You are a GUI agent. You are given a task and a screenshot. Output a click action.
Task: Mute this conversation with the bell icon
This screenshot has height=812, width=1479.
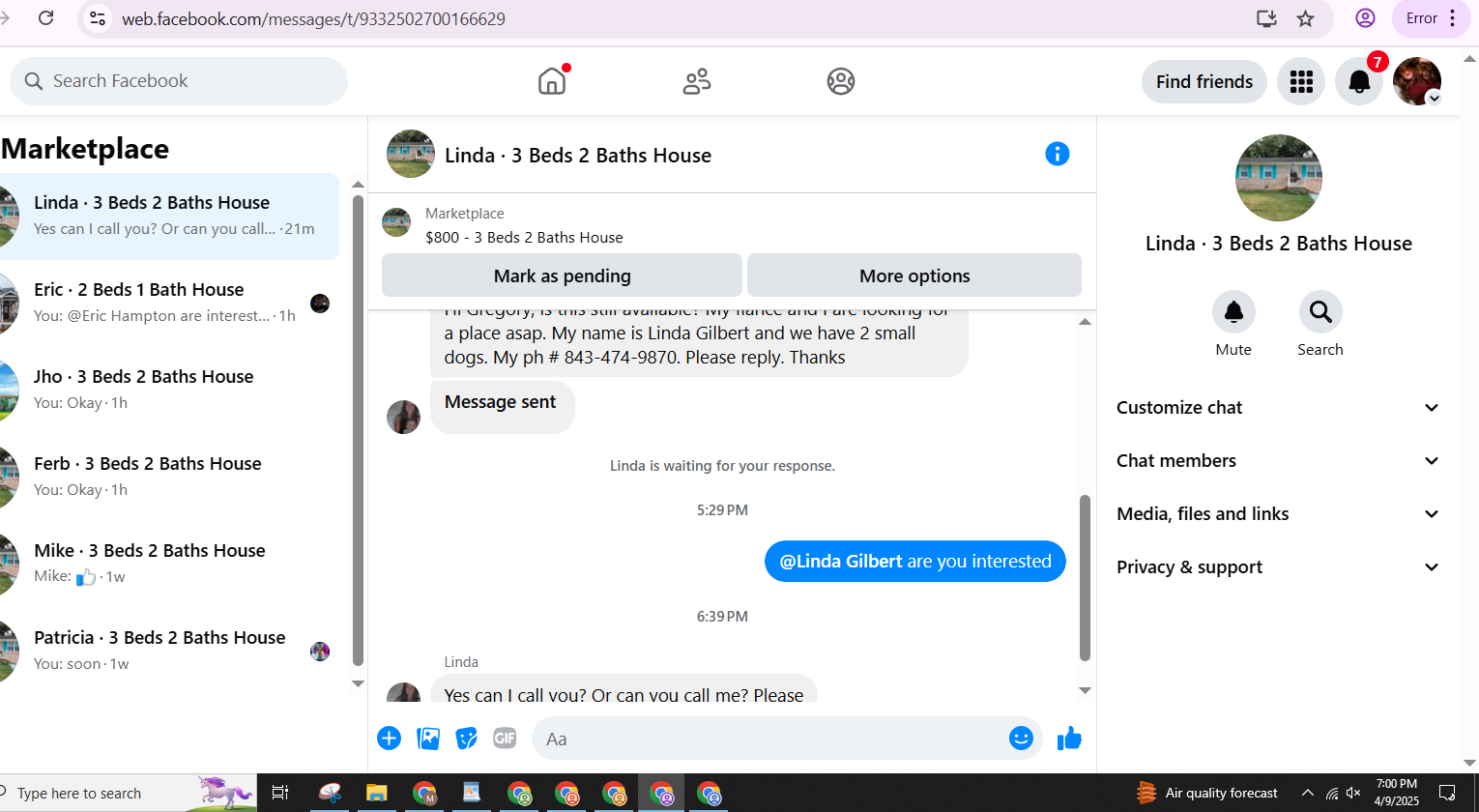point(1233,311)
